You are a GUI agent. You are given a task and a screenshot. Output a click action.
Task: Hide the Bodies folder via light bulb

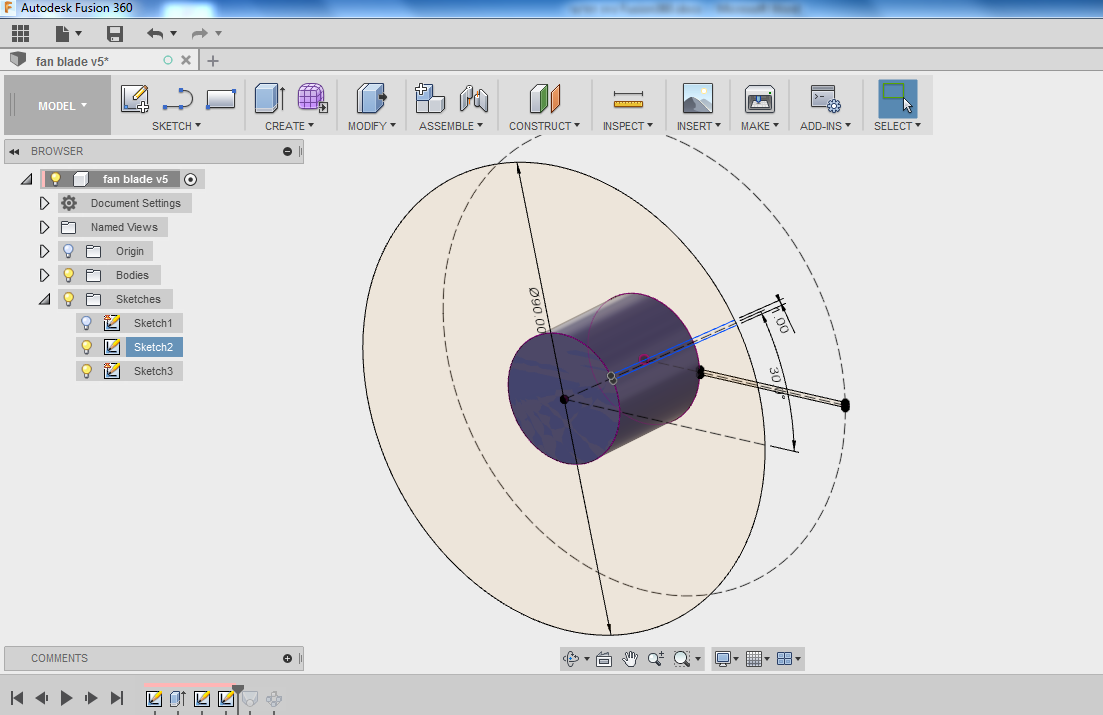68,274
